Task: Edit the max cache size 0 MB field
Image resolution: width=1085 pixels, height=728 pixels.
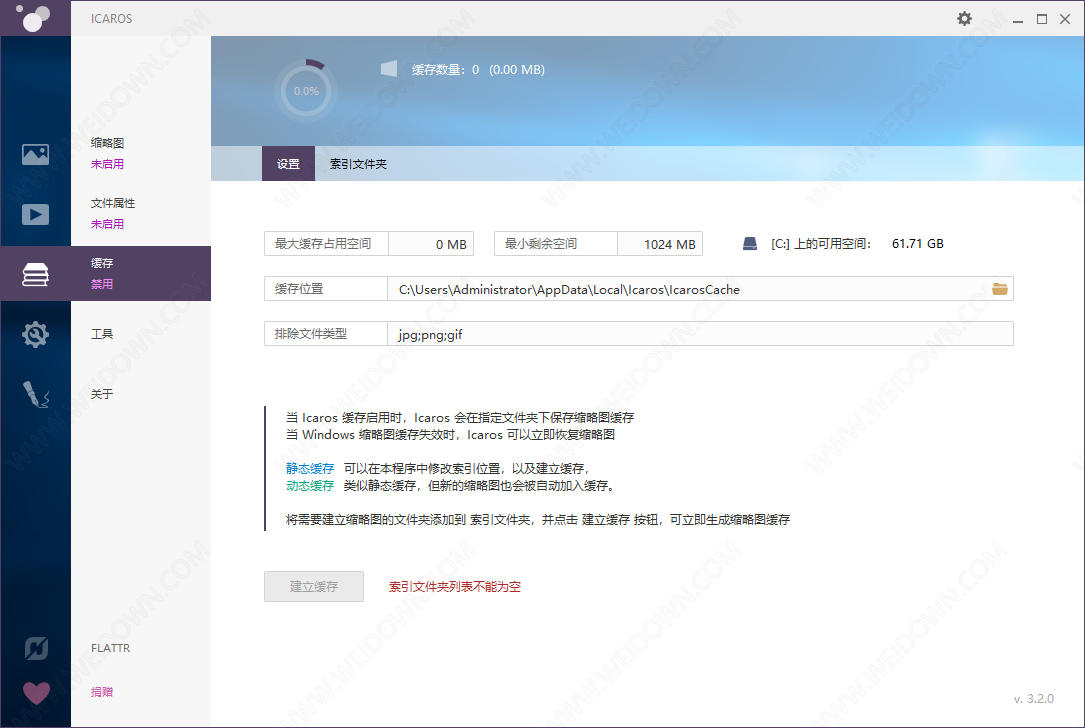Action: 430,244
